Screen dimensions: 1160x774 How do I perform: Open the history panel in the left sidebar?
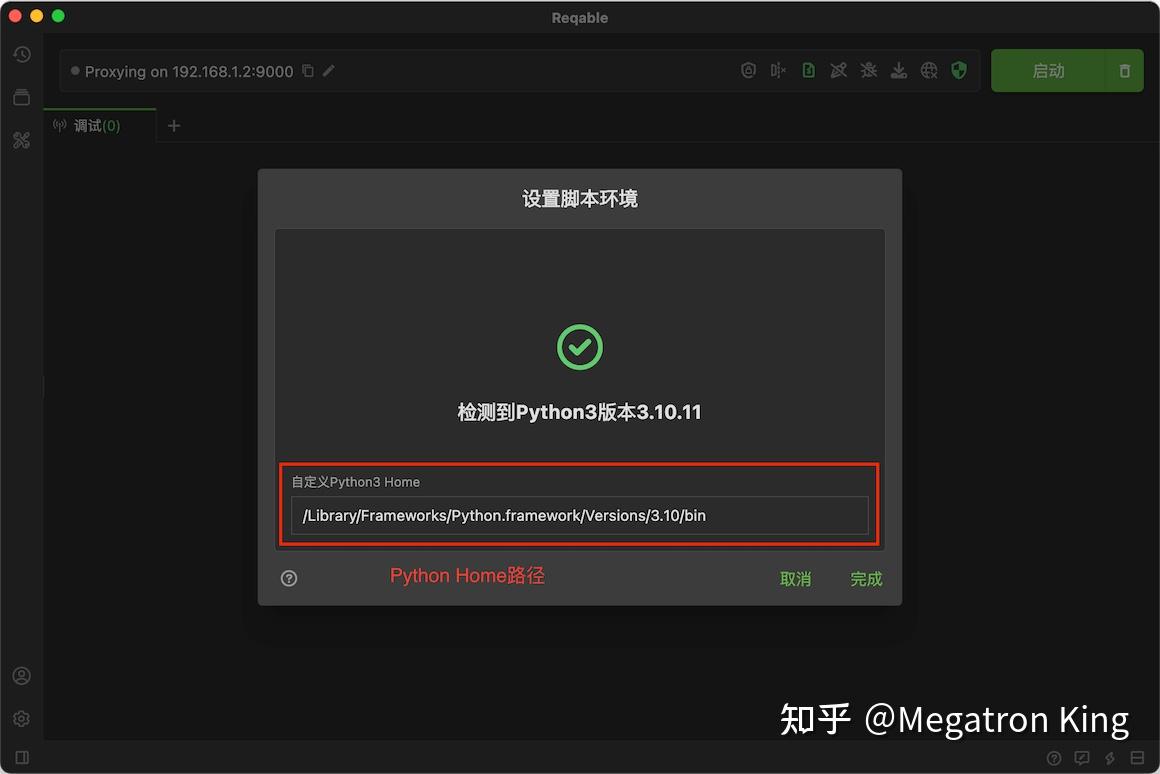[22, 54]
